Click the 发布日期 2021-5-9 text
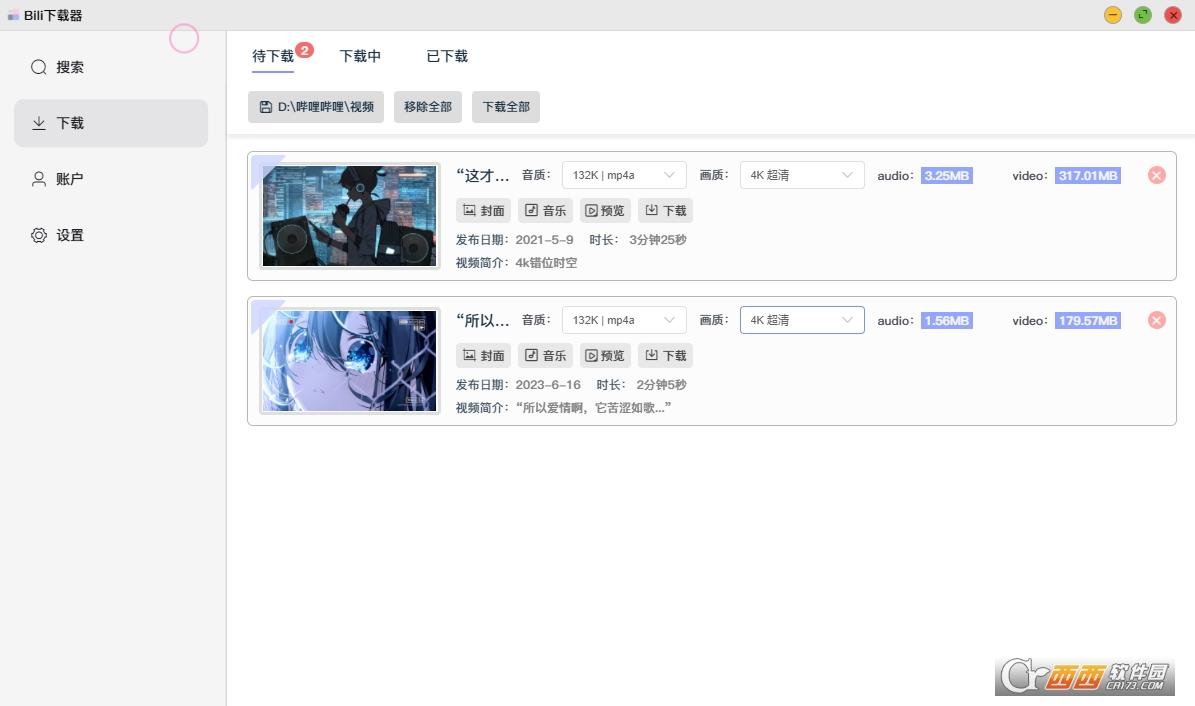The width and height of the screenshot is (1195, 706). pos(514,239)
